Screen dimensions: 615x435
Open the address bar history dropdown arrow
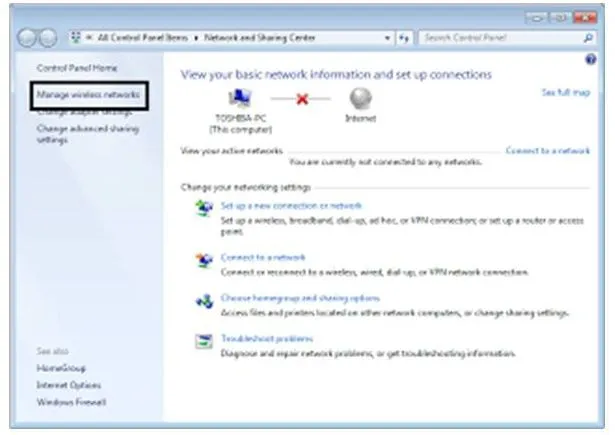coord(387,38)
